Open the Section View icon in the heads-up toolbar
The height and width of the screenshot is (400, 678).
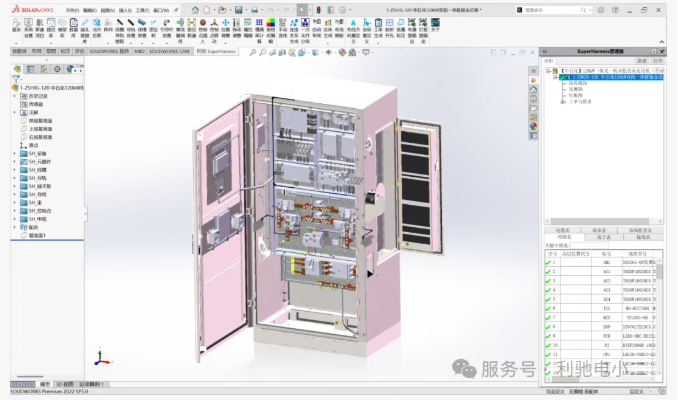pyautogui.click(x=282, y=52)
